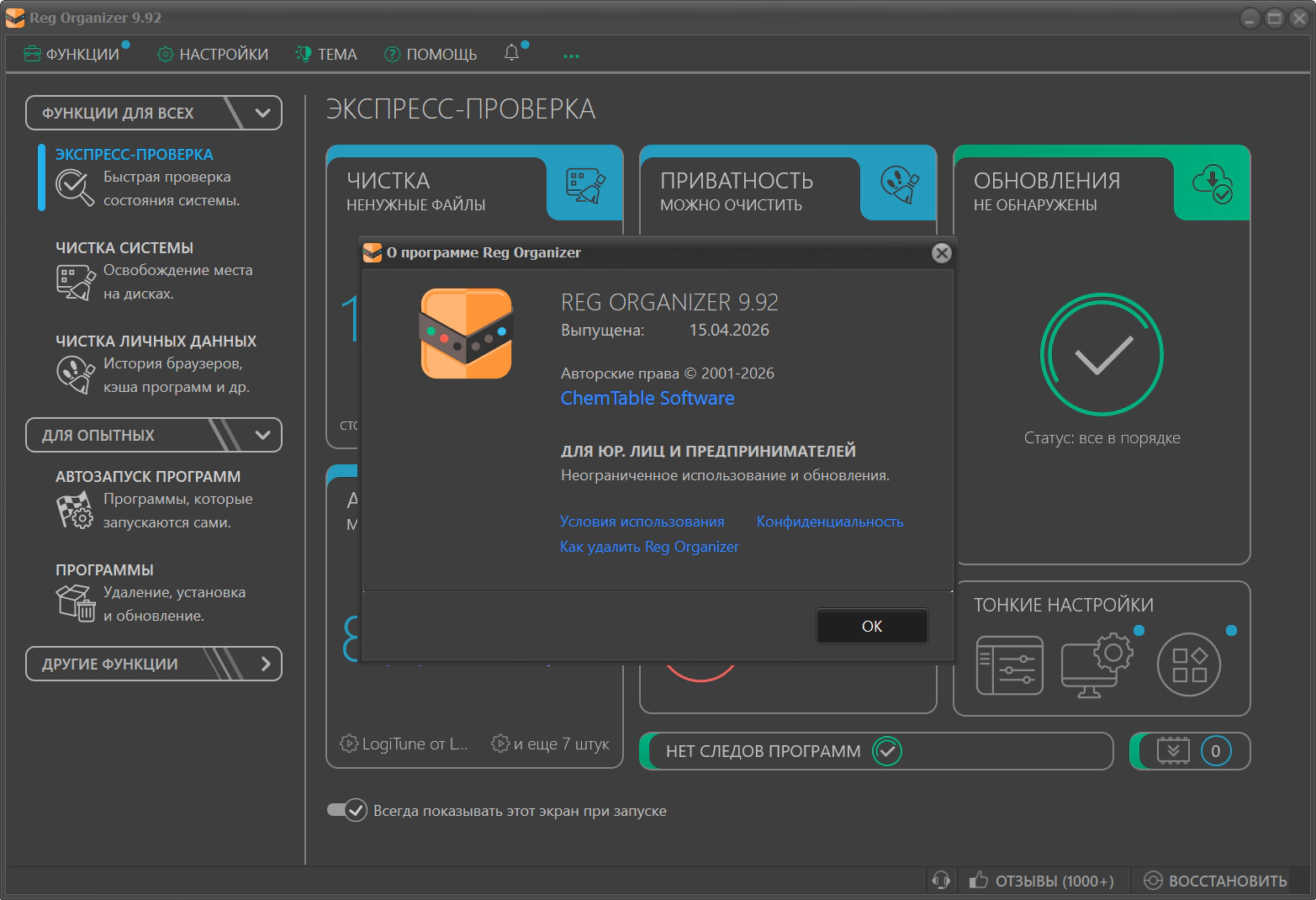Minimize the Reg Organizer window
The height and width of the screenshot is (900, 1316).
[1250, 19]
